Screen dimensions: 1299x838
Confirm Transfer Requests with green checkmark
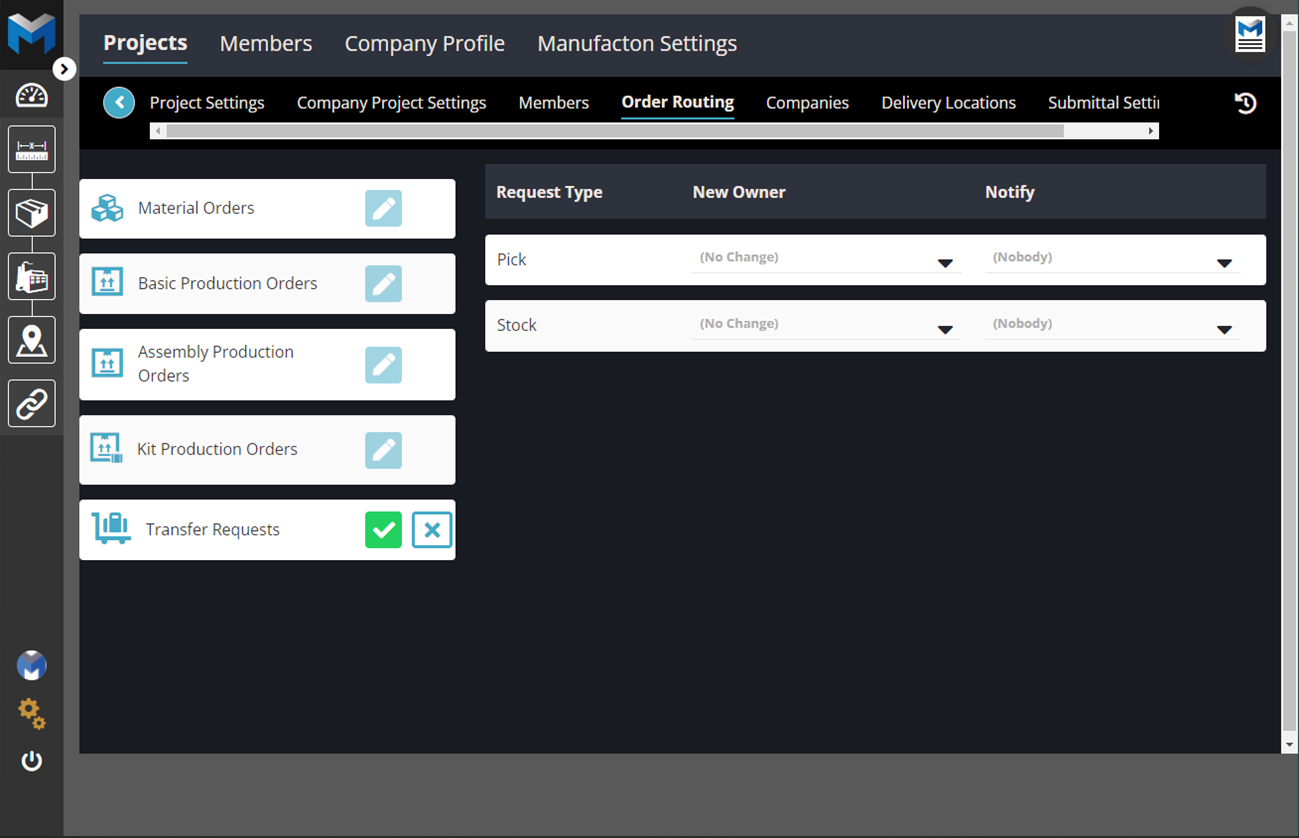[383, 530]
